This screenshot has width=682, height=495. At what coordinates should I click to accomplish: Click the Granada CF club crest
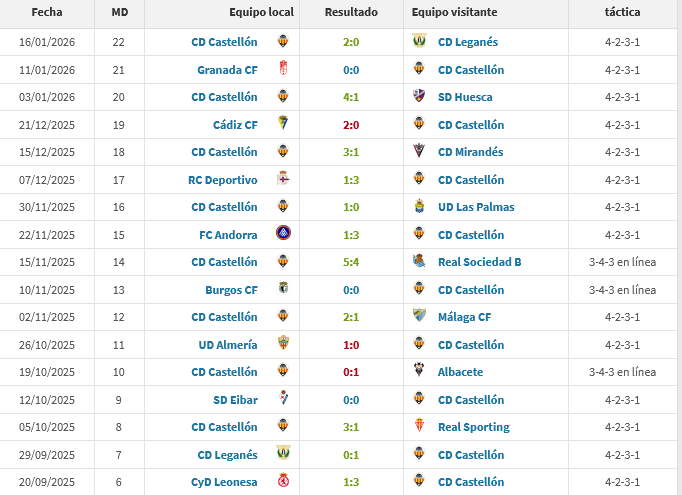pyautogui.click(x=283, y=70)
